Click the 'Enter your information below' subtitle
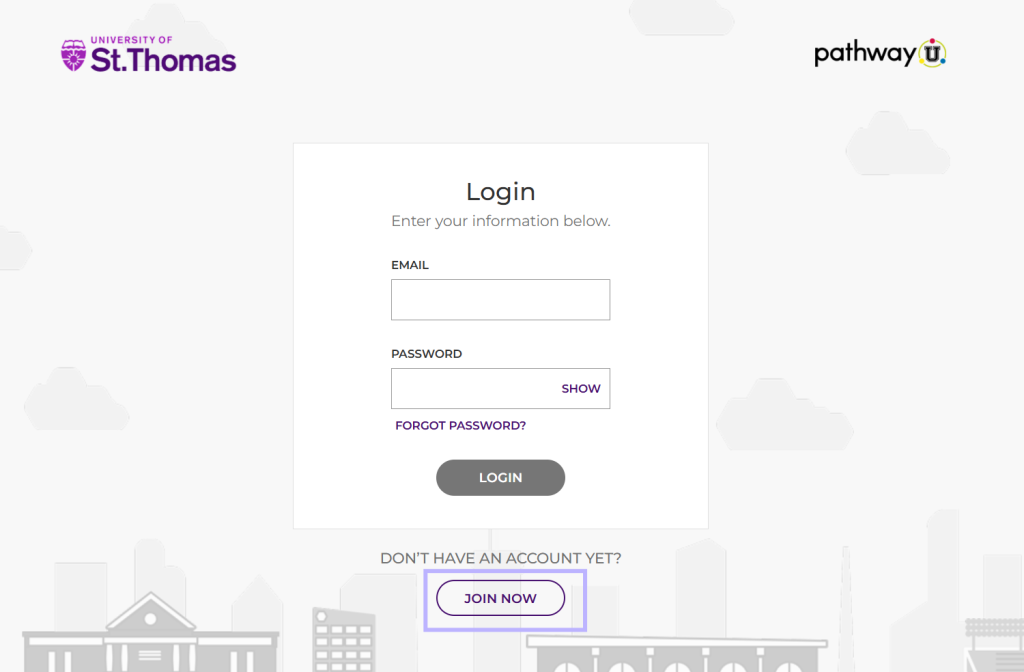1024x672 pixels. coord(501,221)
